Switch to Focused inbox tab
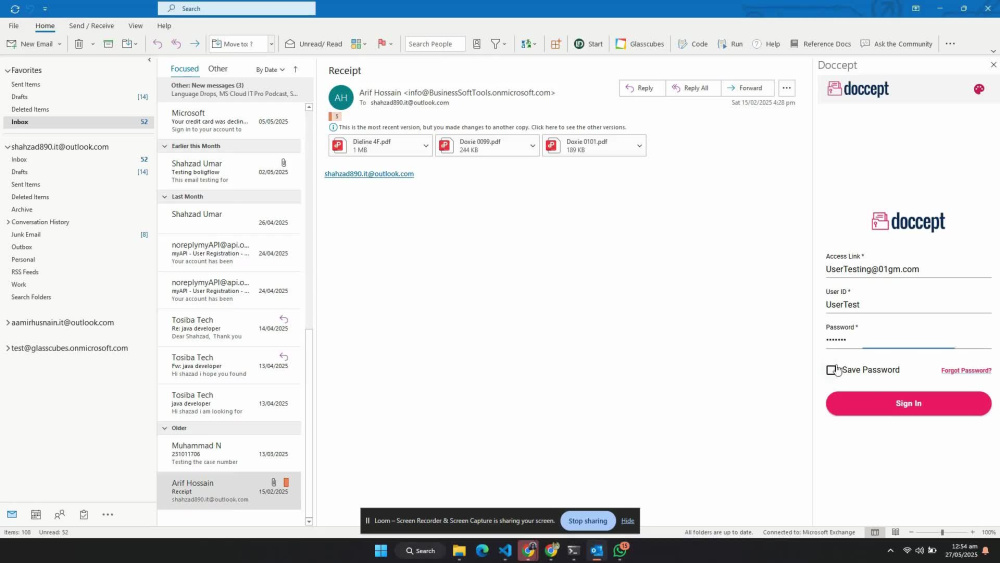Viewport: 1000px width, 563px height. point(184,69)
